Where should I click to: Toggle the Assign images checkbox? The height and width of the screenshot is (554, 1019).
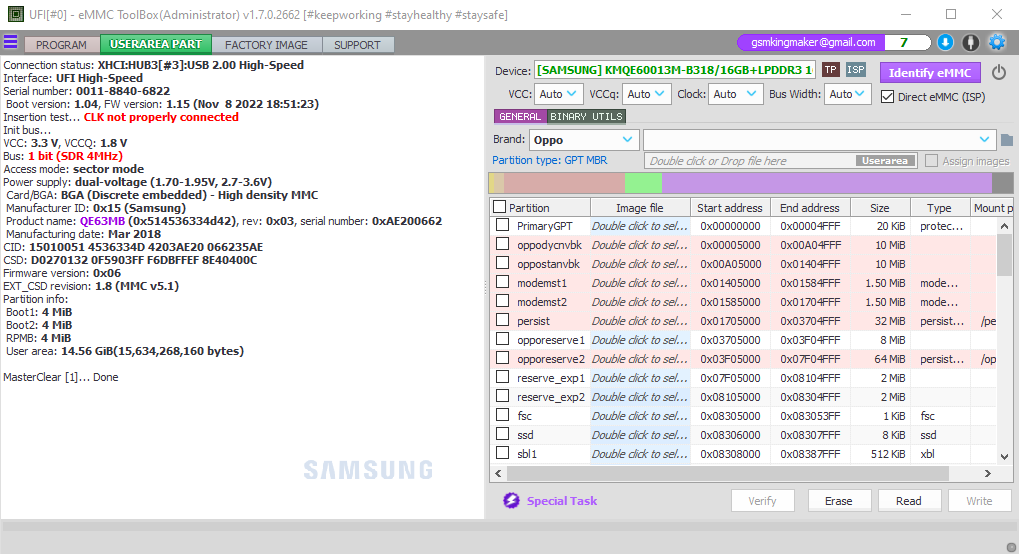(x=931, y=161)
